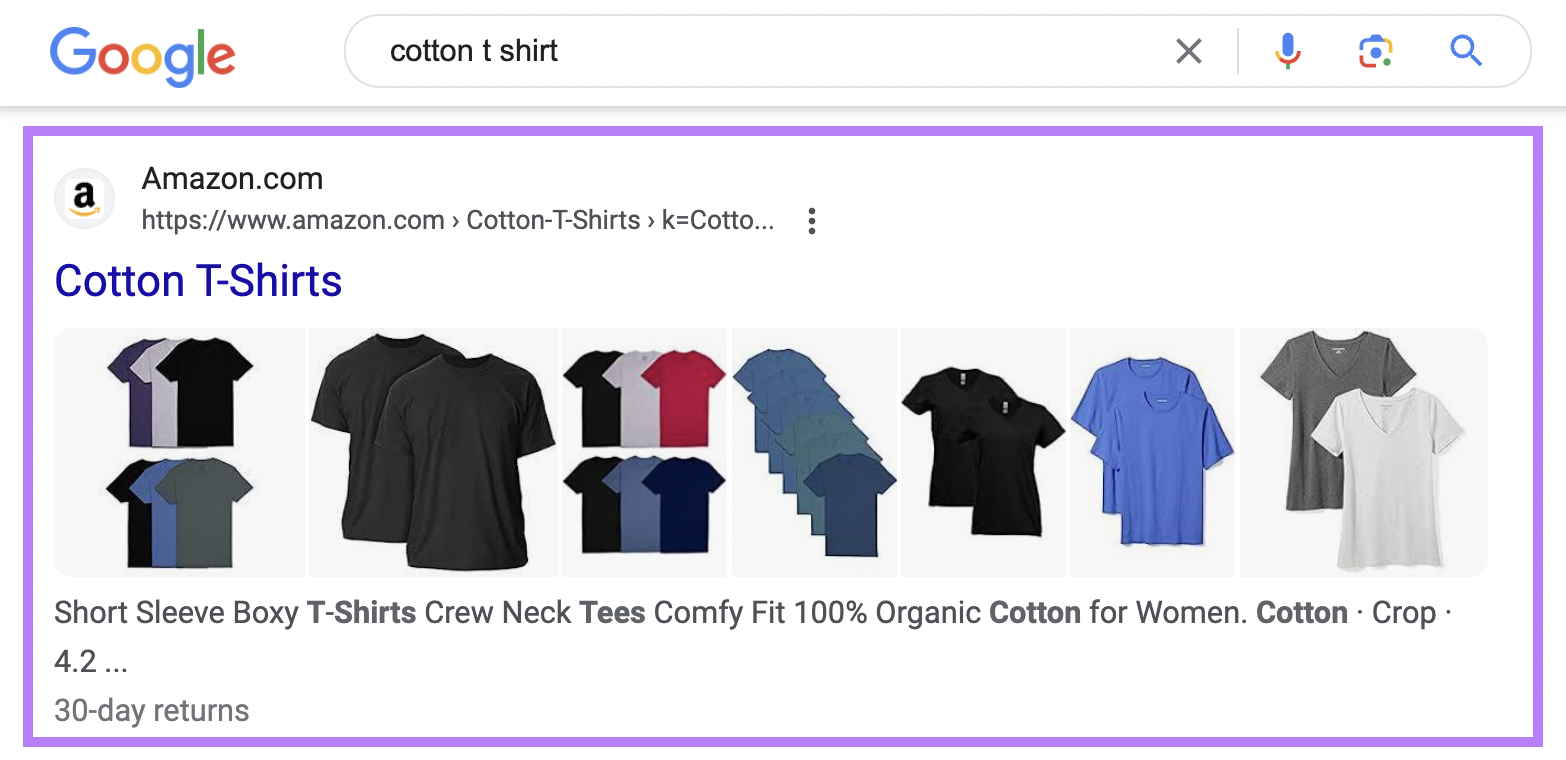Click the microphone icon for voice search
Viewport: 1566px width, 760px height.
click(x=1287, y=50)
